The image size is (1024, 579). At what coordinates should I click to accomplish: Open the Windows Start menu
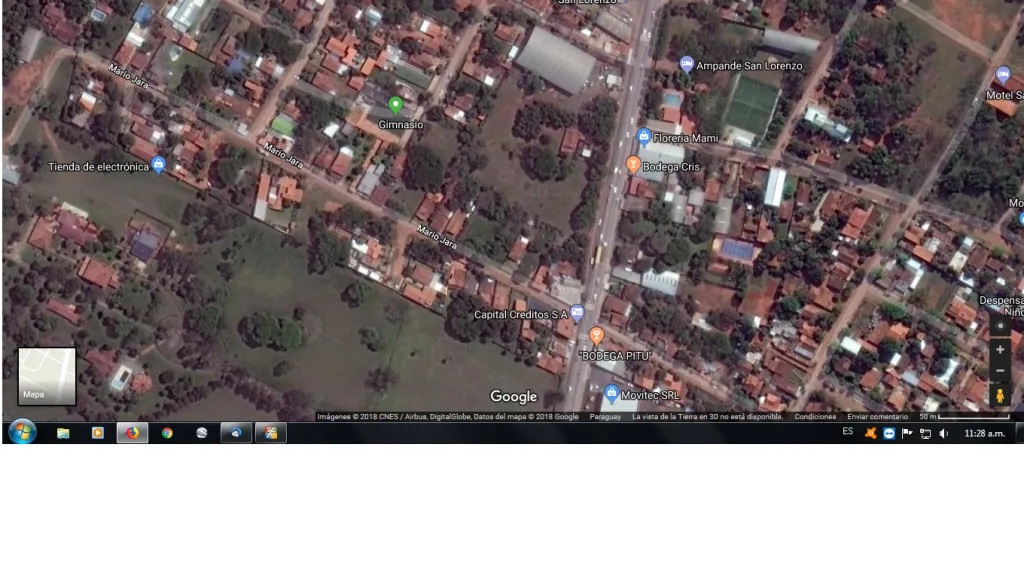coord(22,433)
